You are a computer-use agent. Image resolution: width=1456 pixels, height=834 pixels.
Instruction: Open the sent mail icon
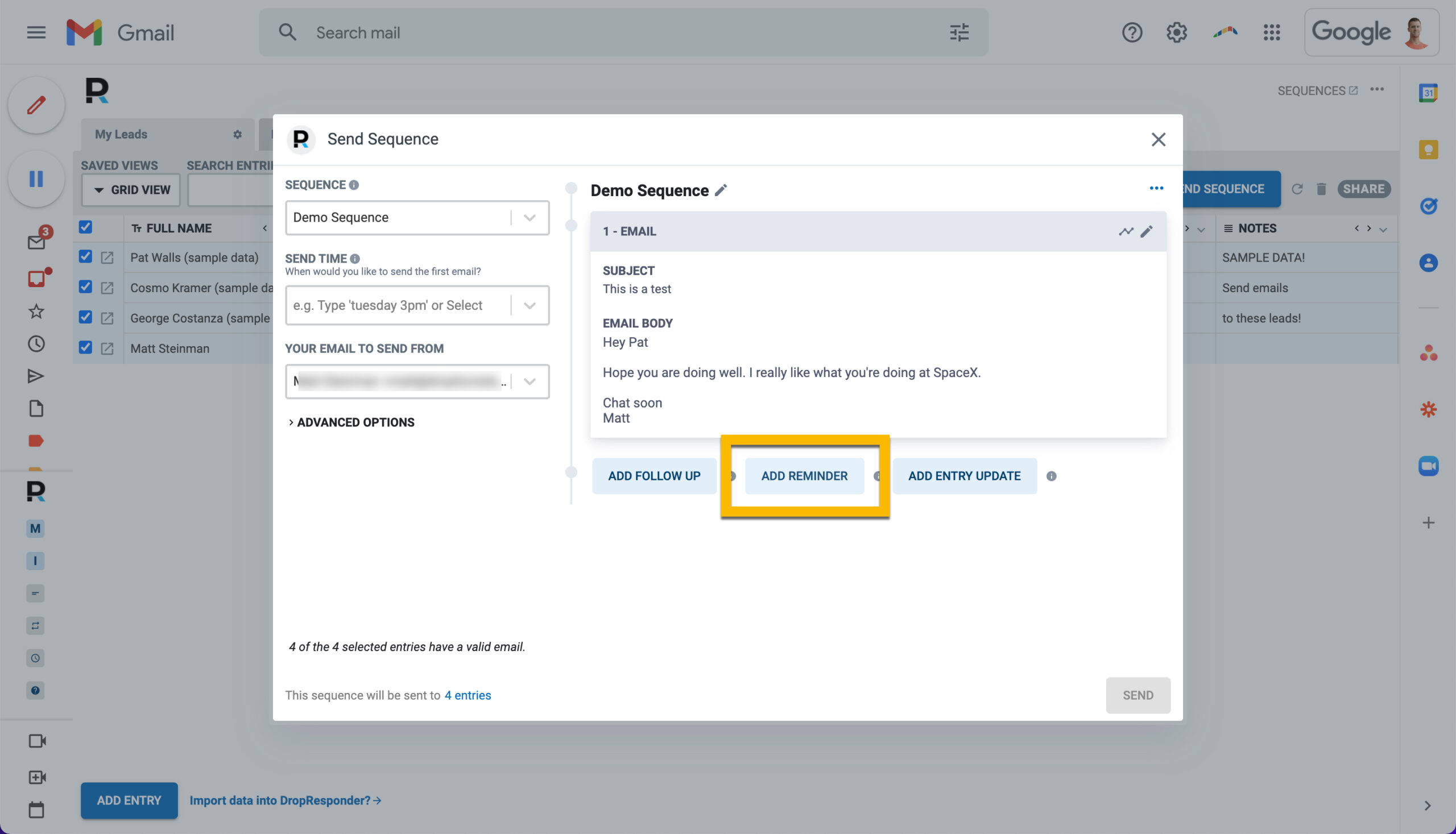click(36, 376)
